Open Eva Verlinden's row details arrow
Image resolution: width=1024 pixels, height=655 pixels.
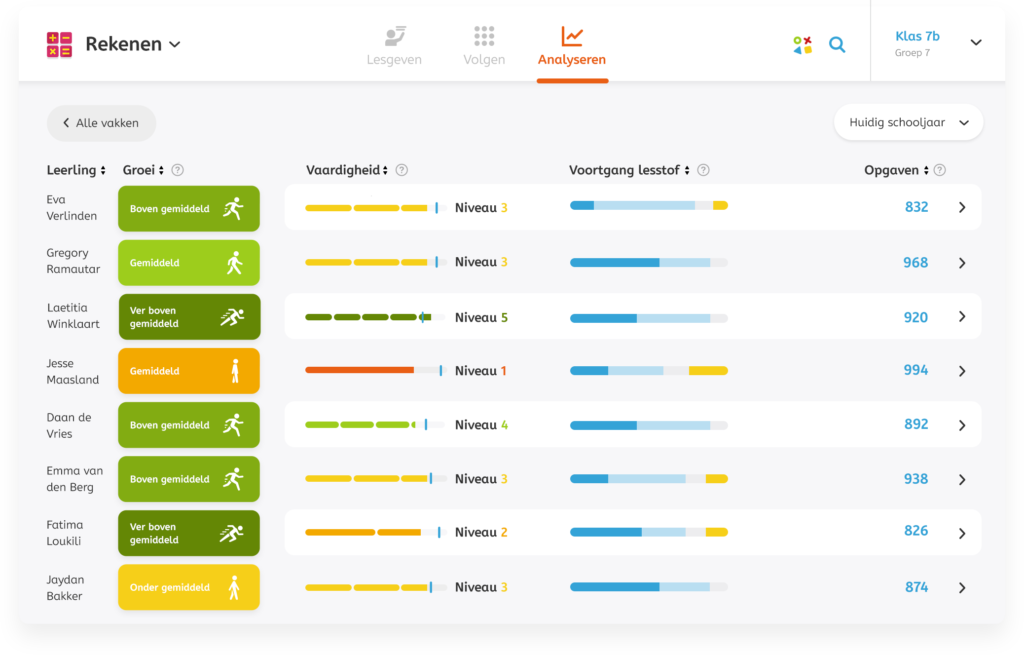click(962, 208)
